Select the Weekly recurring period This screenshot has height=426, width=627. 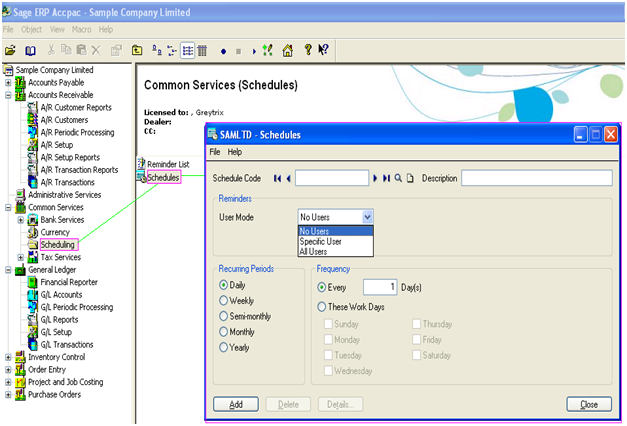tap(223, 300)
